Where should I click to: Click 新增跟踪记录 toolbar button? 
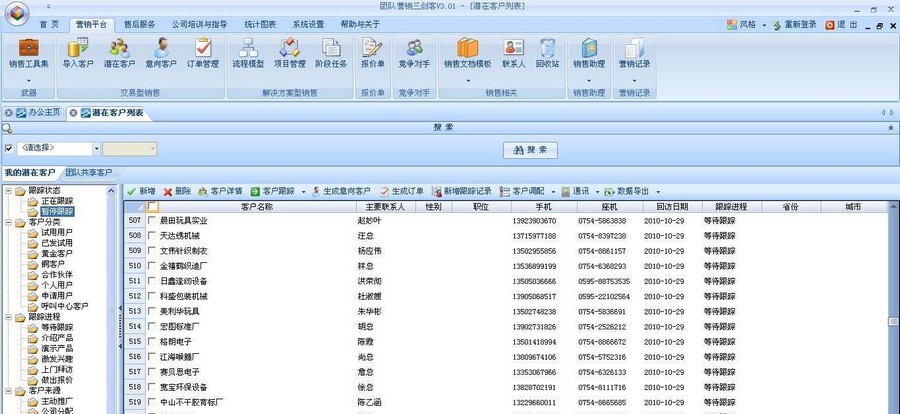pos(462,191)
